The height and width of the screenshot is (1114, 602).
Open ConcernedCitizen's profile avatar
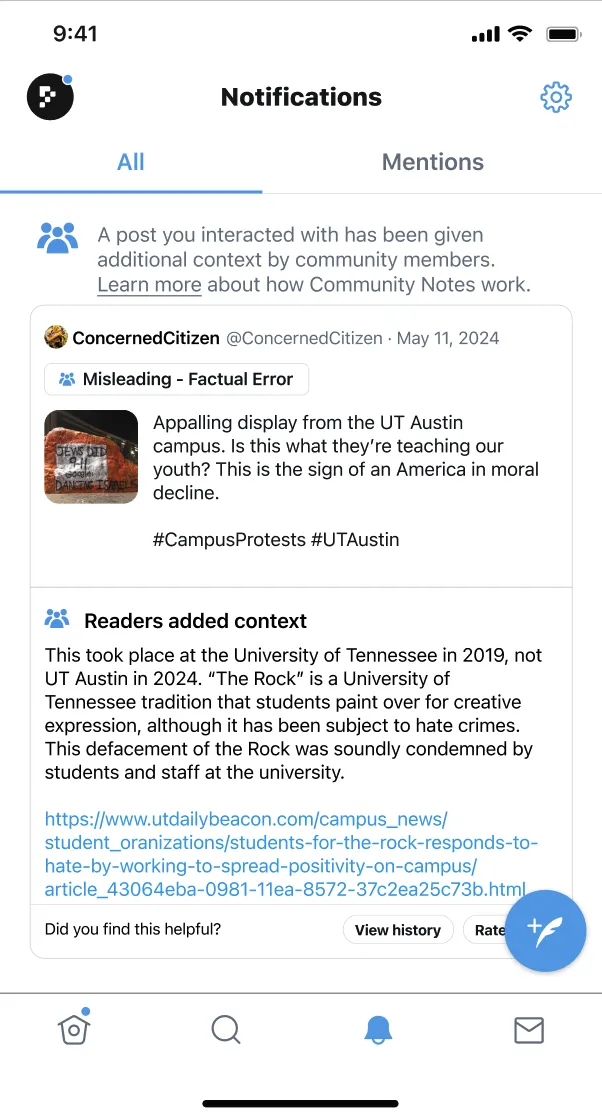point(53,337)
